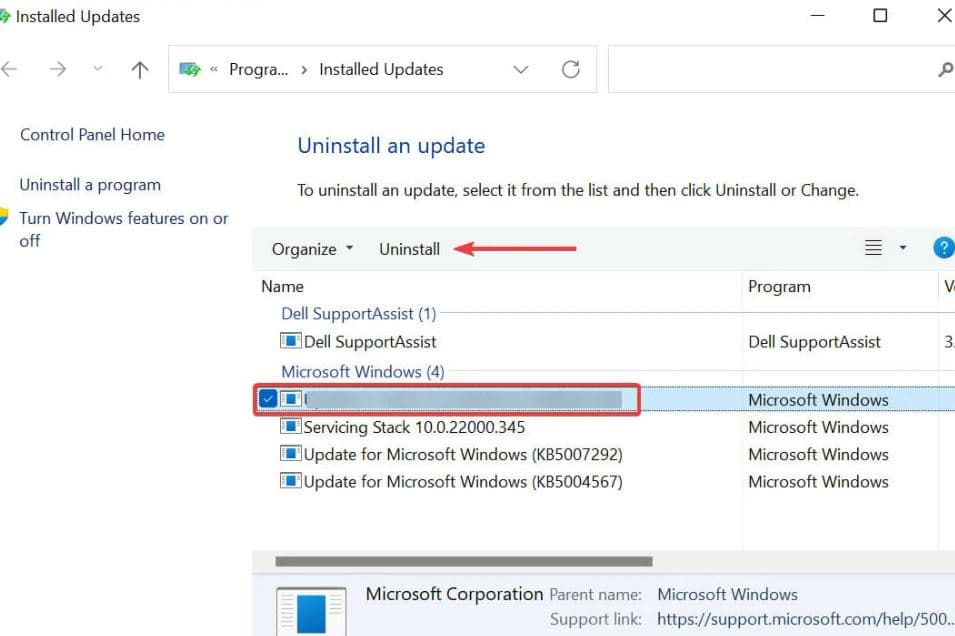Click the horizontal scrollbar thumb
The image size is (955, 636).
click(x=463, y=561)
